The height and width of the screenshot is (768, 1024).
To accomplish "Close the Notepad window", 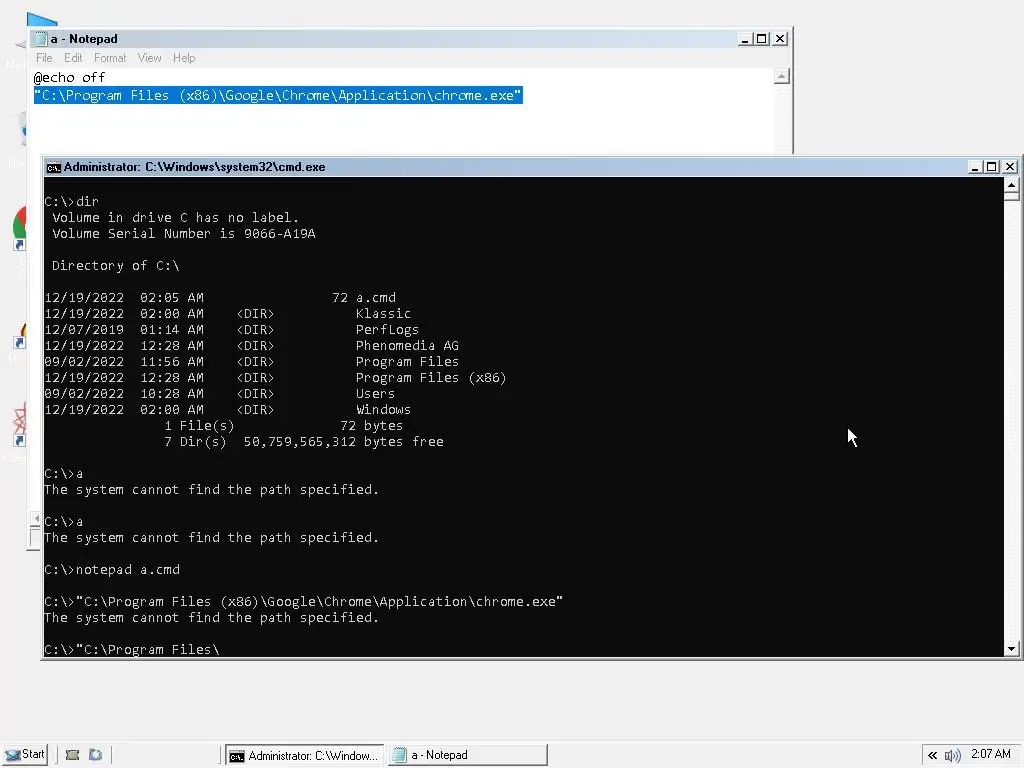I will (x=780, y=39).
